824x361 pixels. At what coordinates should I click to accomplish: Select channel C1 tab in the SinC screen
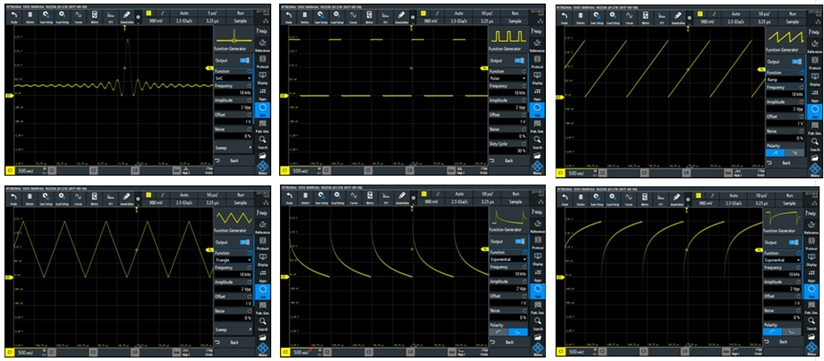10,170
